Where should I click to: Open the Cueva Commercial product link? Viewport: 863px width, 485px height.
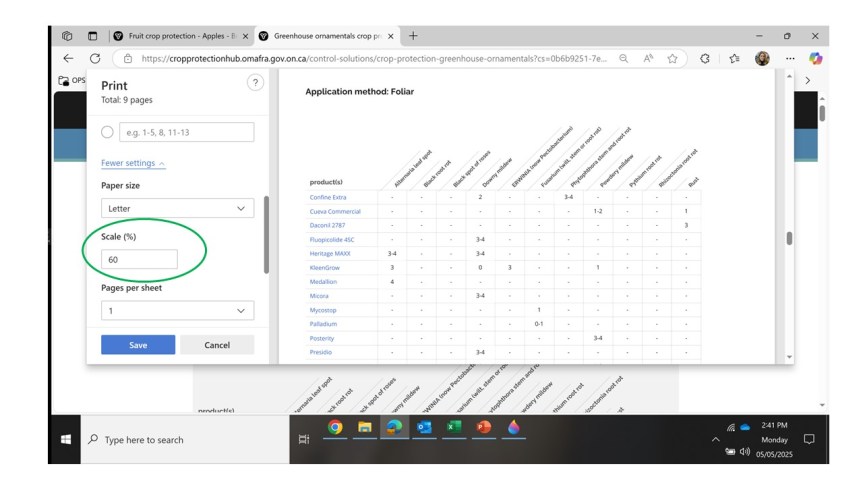tap(335, 211)
